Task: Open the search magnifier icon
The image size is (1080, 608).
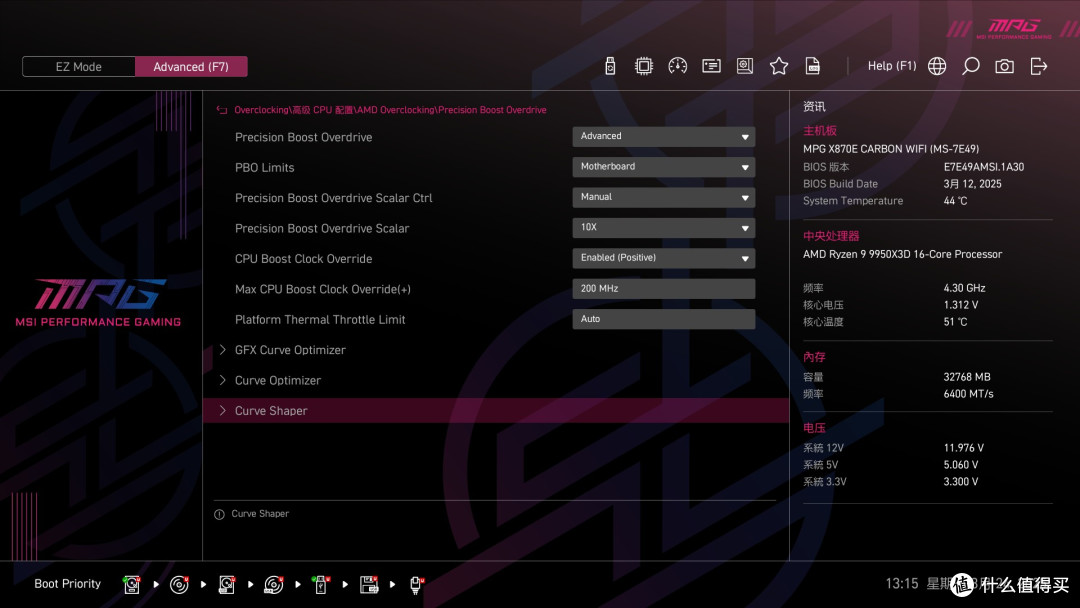Action: [970, 66]
